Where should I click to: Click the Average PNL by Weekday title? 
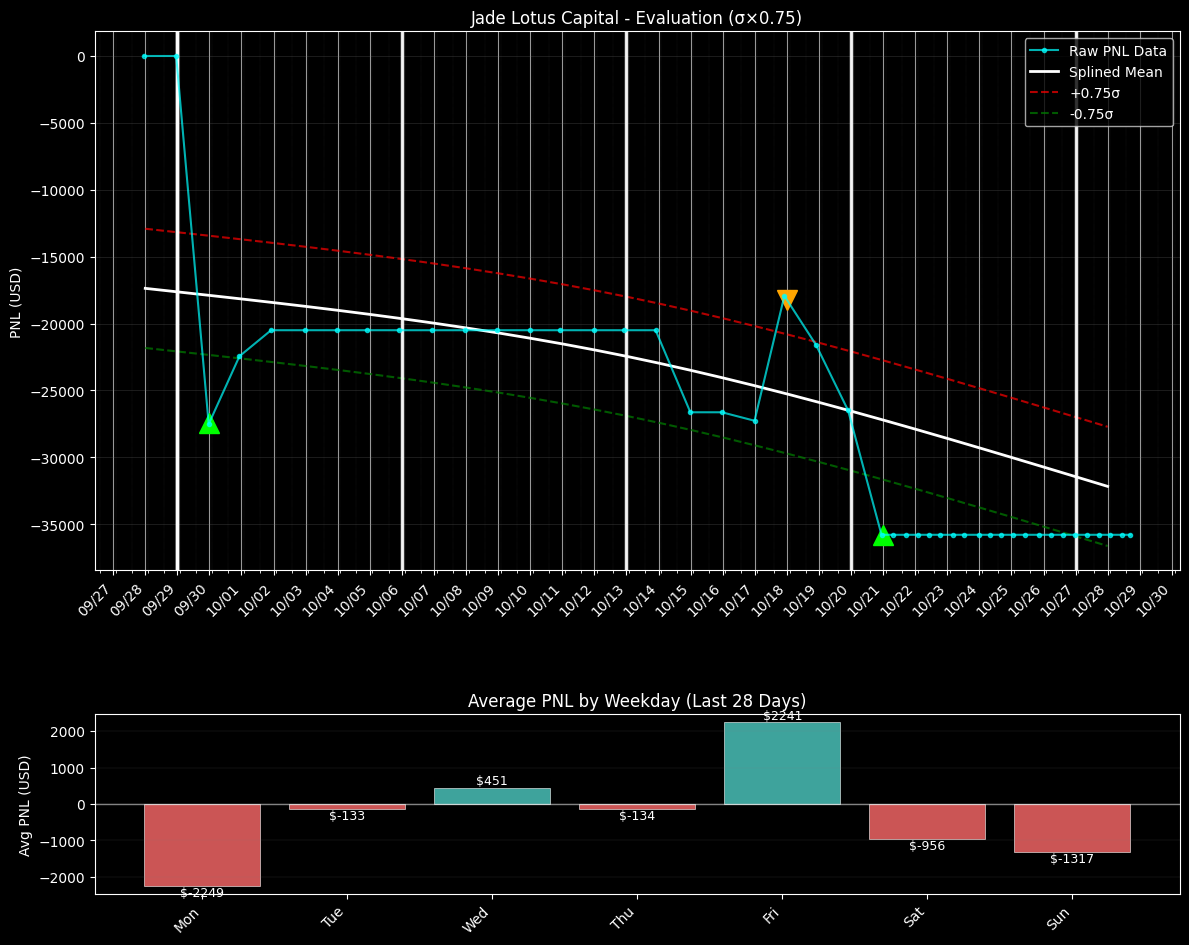tap(636, 701)
